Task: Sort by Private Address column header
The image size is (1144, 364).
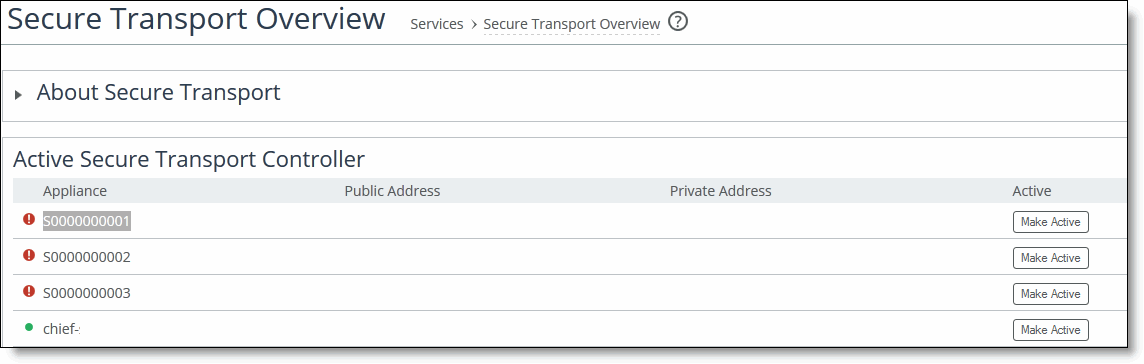Action: [720, 191]
